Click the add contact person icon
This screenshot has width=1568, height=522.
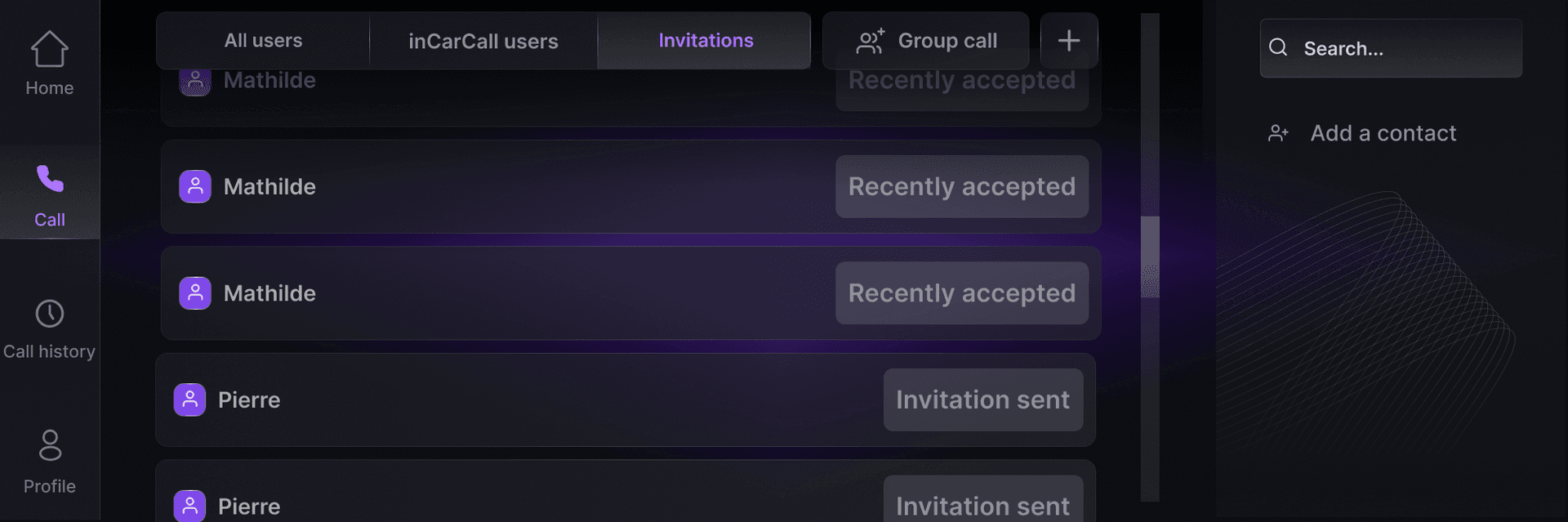click(1278, 133)
